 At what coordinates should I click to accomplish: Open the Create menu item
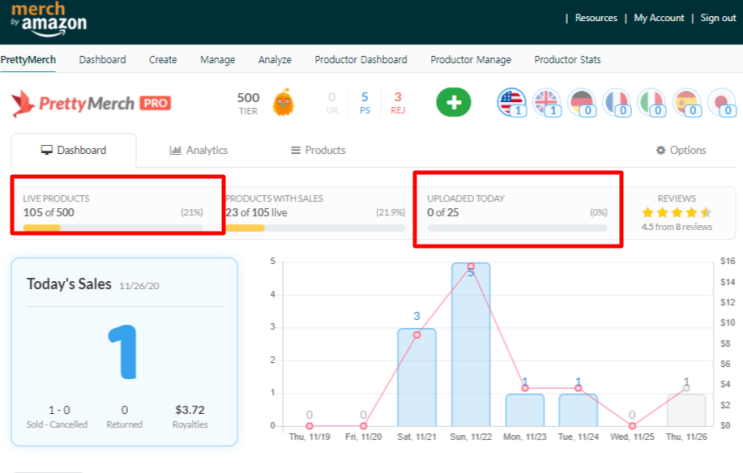163,60
